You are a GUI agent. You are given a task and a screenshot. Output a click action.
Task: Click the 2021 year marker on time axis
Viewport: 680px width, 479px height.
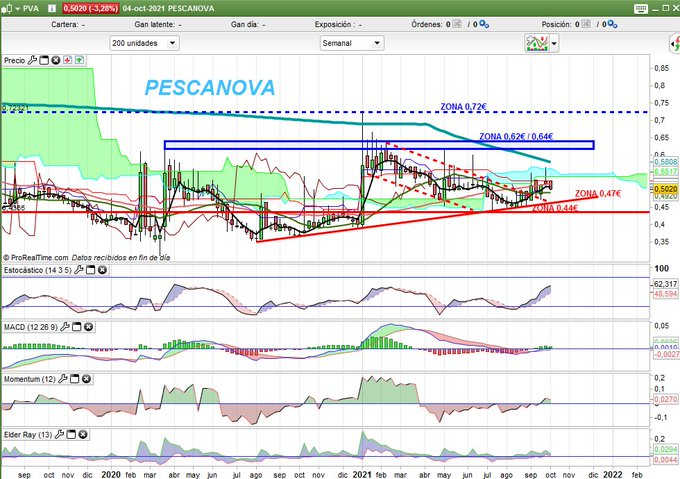[x=362, y=474]
